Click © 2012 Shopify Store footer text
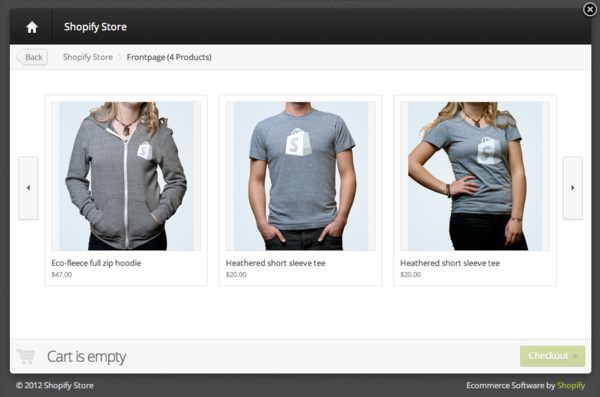600x397 pixels. point(55,386)
